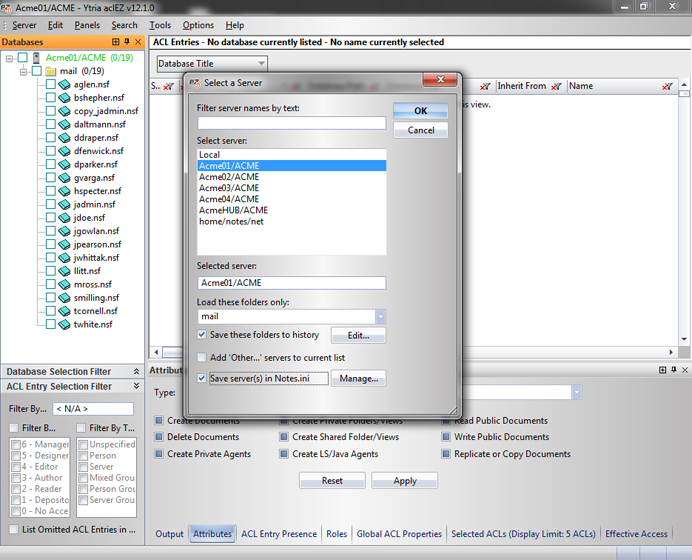Toggle Delete Documents attribute checkbox

159,437
